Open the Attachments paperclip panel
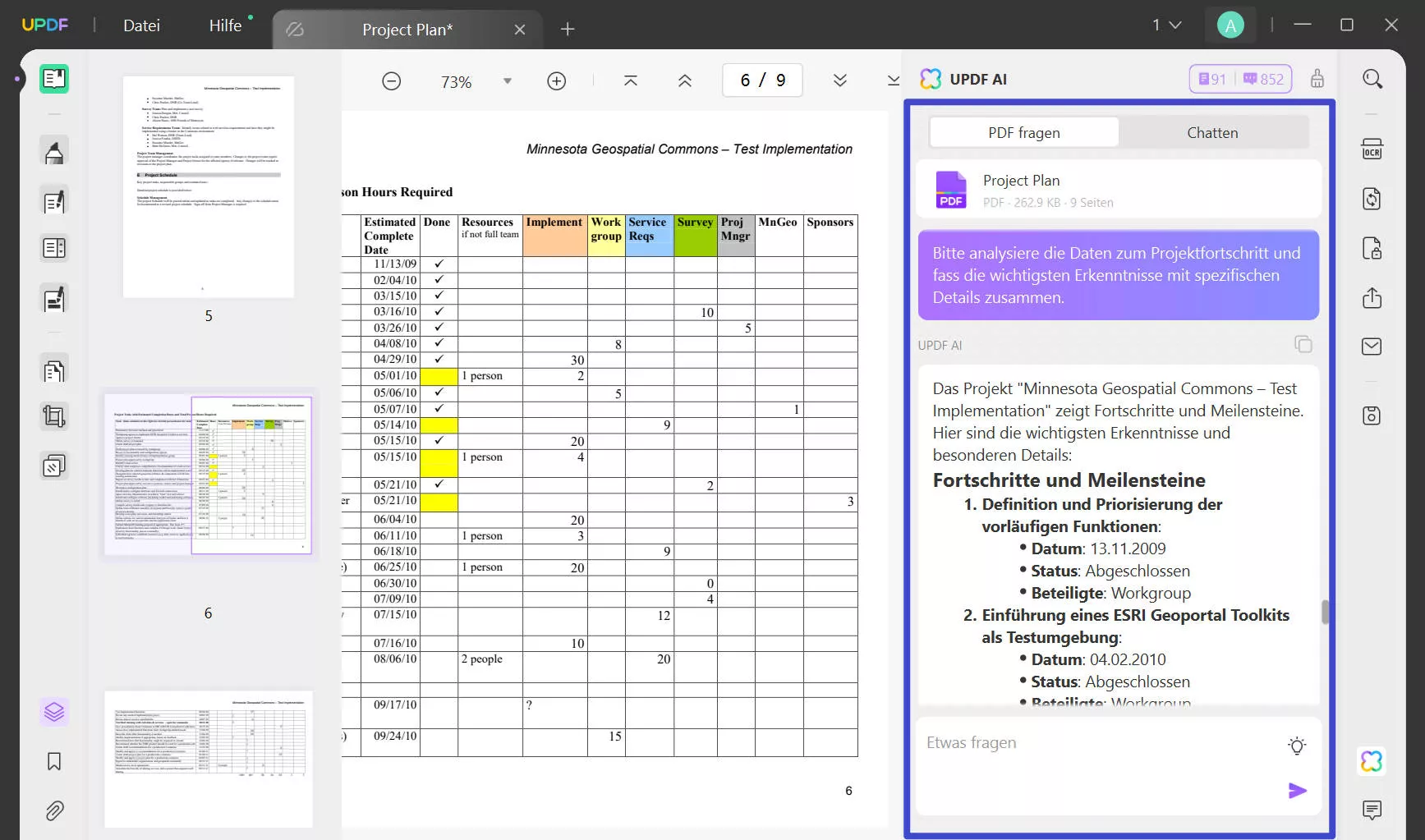Viewport: 1425px width, 840px height. (54, 811)
